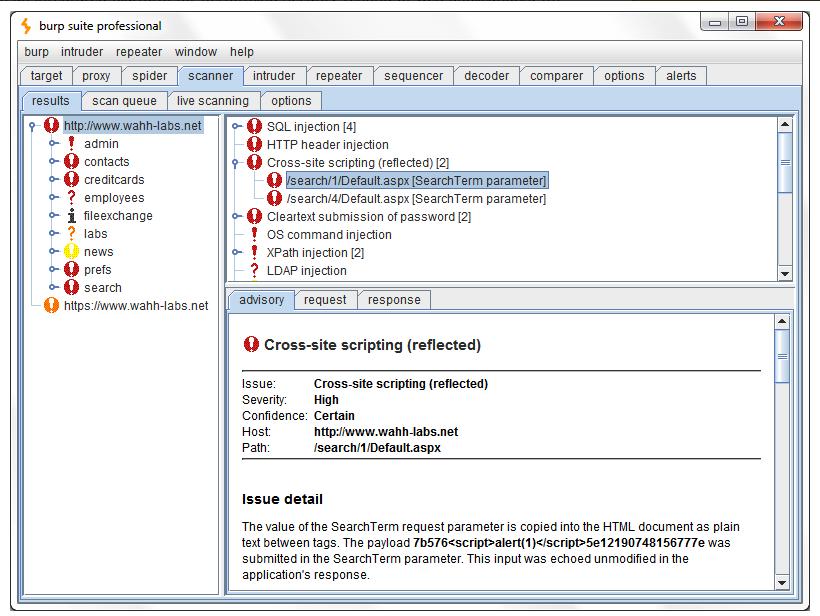Screen dimensions: 820x616
Task: Click the yellow alert icon next to news
Action: click(72, 252)
